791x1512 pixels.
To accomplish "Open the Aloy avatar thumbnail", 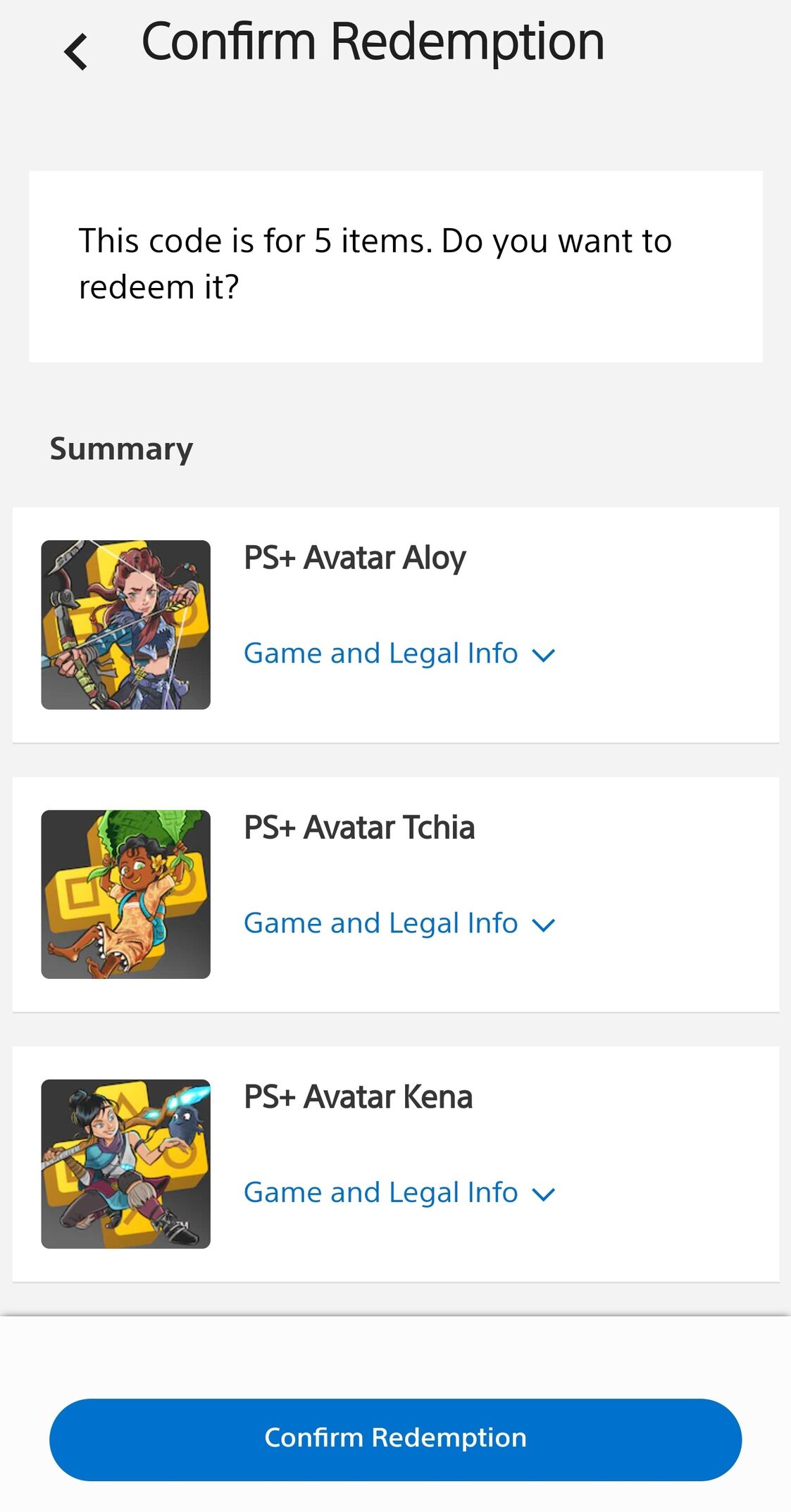I will tap(125, 625).
